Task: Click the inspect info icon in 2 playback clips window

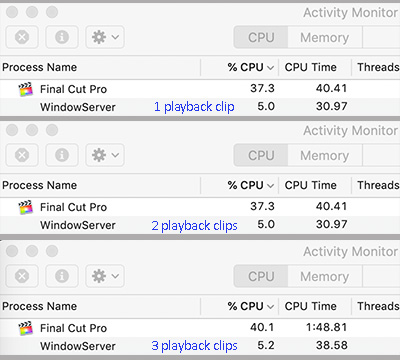Action: [62, 155]
